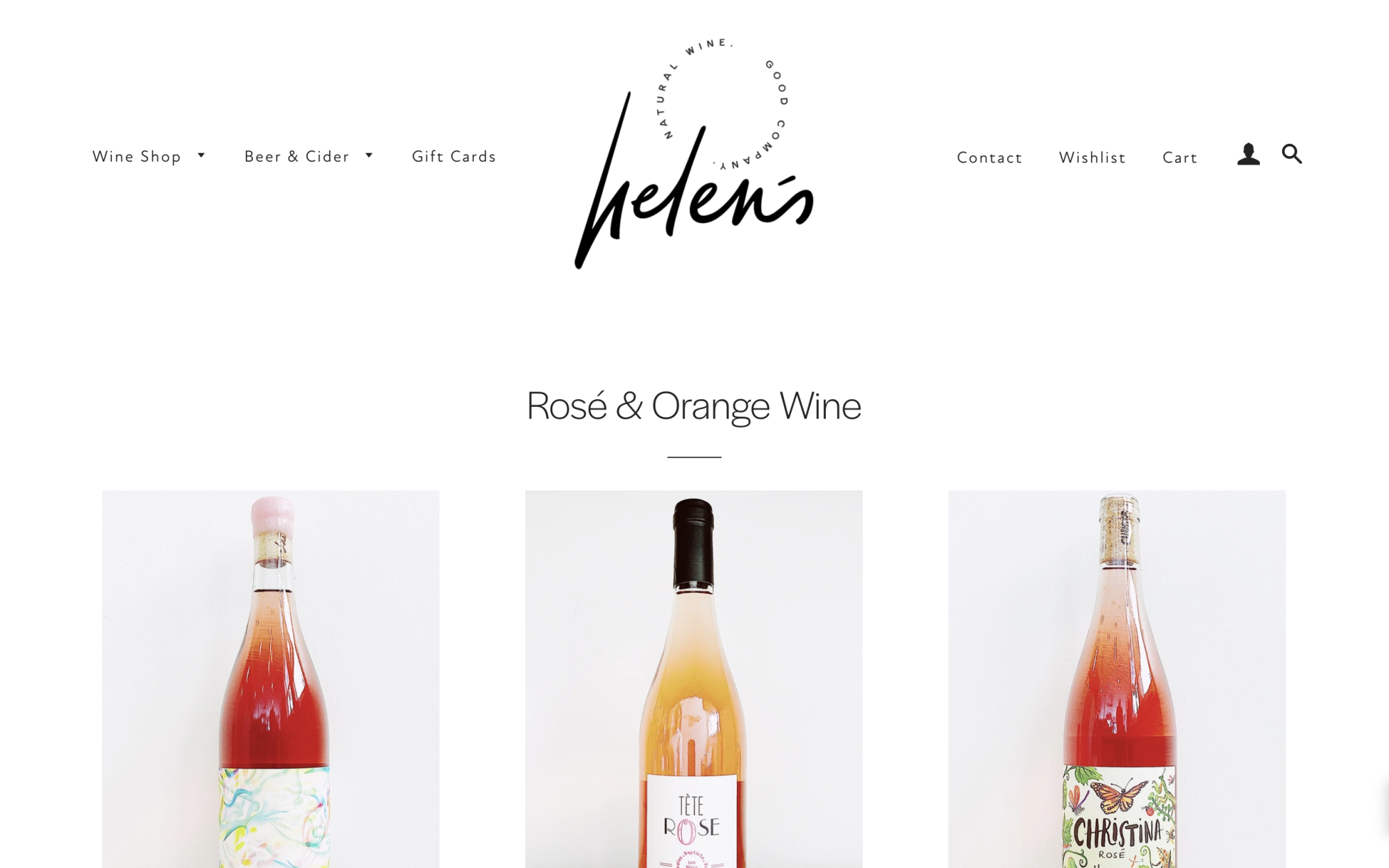Click the circular Natural Wine Good Company text
Image resolution: width=1389 pixels, height=868 pixels.
click(723, 105)
